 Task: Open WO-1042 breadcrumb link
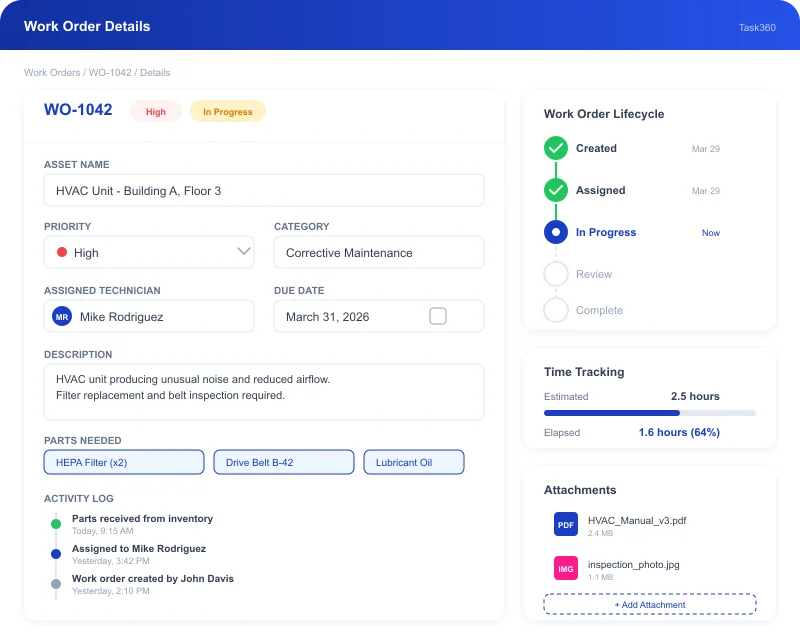pos(111,73)
